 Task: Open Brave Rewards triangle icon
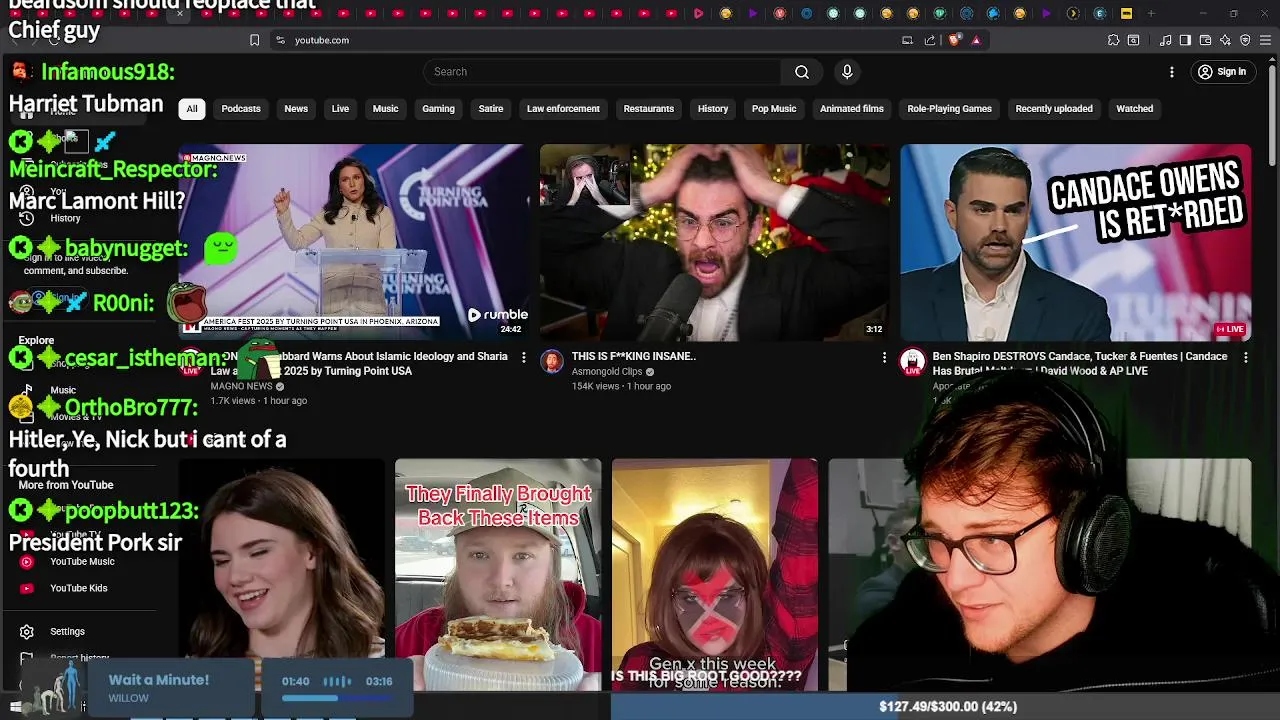976,40
